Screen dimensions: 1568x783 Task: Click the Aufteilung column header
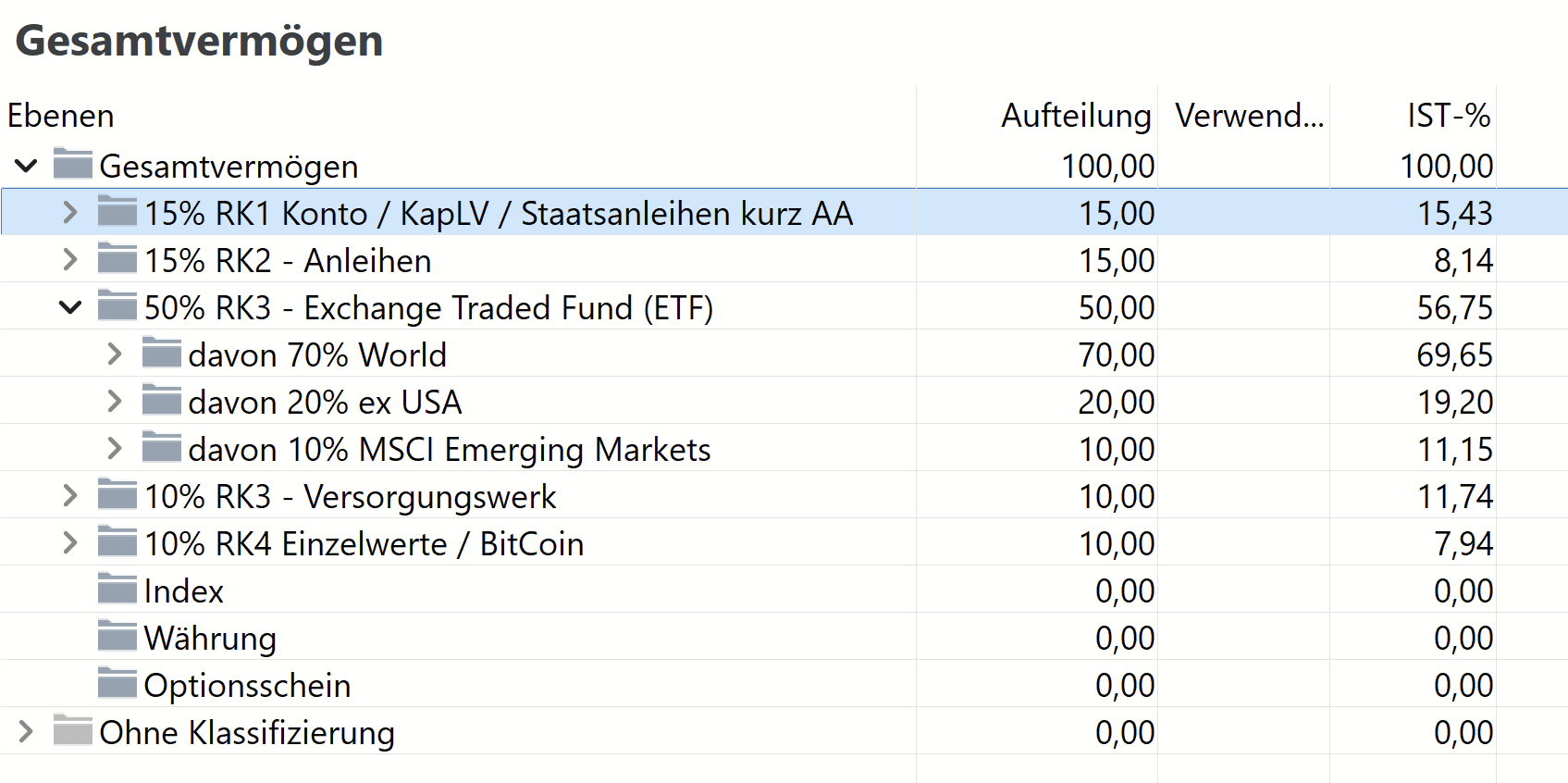point(1076,116)
